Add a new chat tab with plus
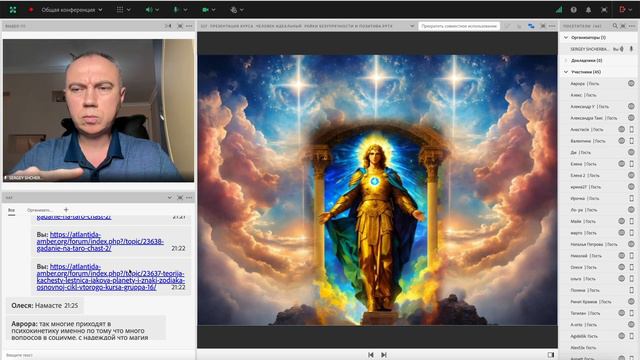The height and width of the screenshot is (360, 640). [x=66, y=210]
